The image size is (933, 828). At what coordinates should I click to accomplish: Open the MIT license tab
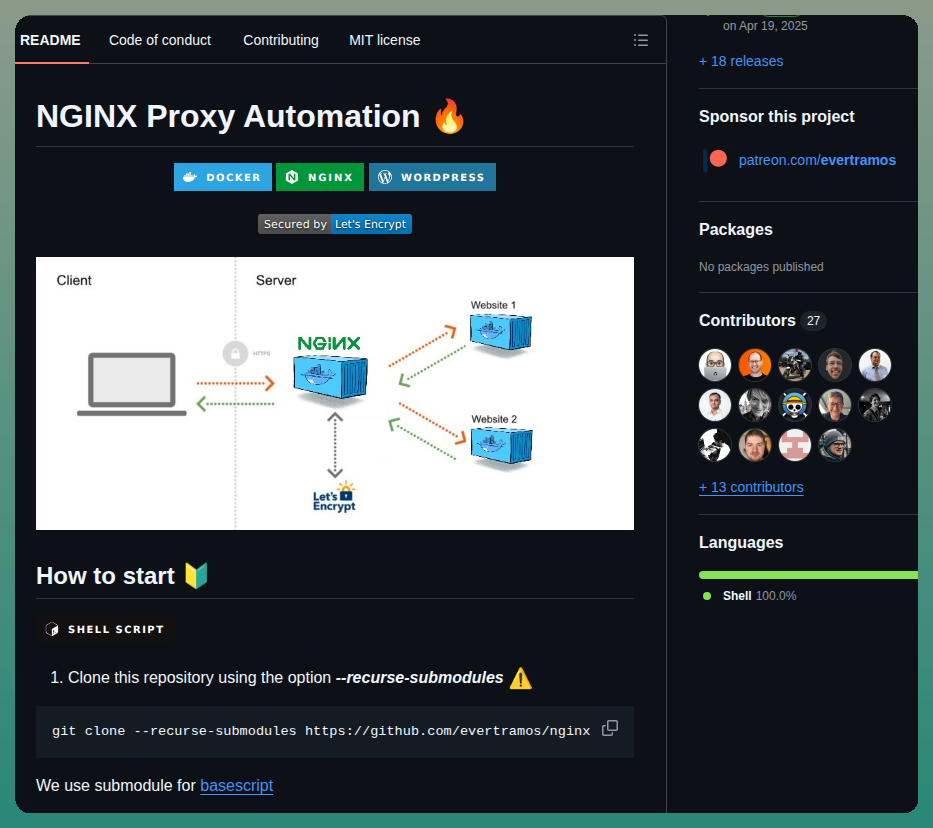[384, 40]
